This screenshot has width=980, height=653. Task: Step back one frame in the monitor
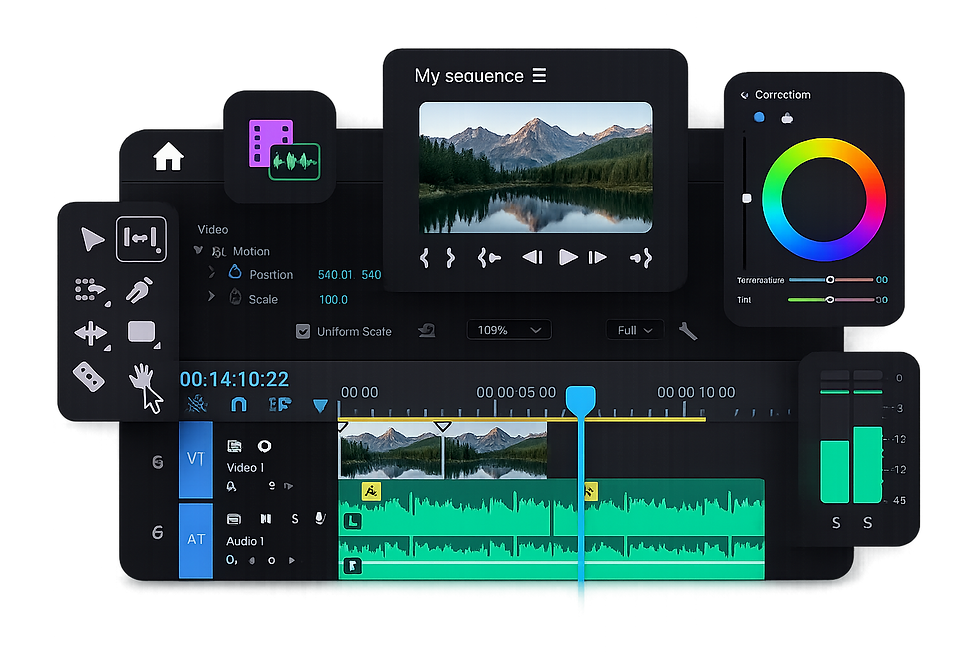[532, 257]
